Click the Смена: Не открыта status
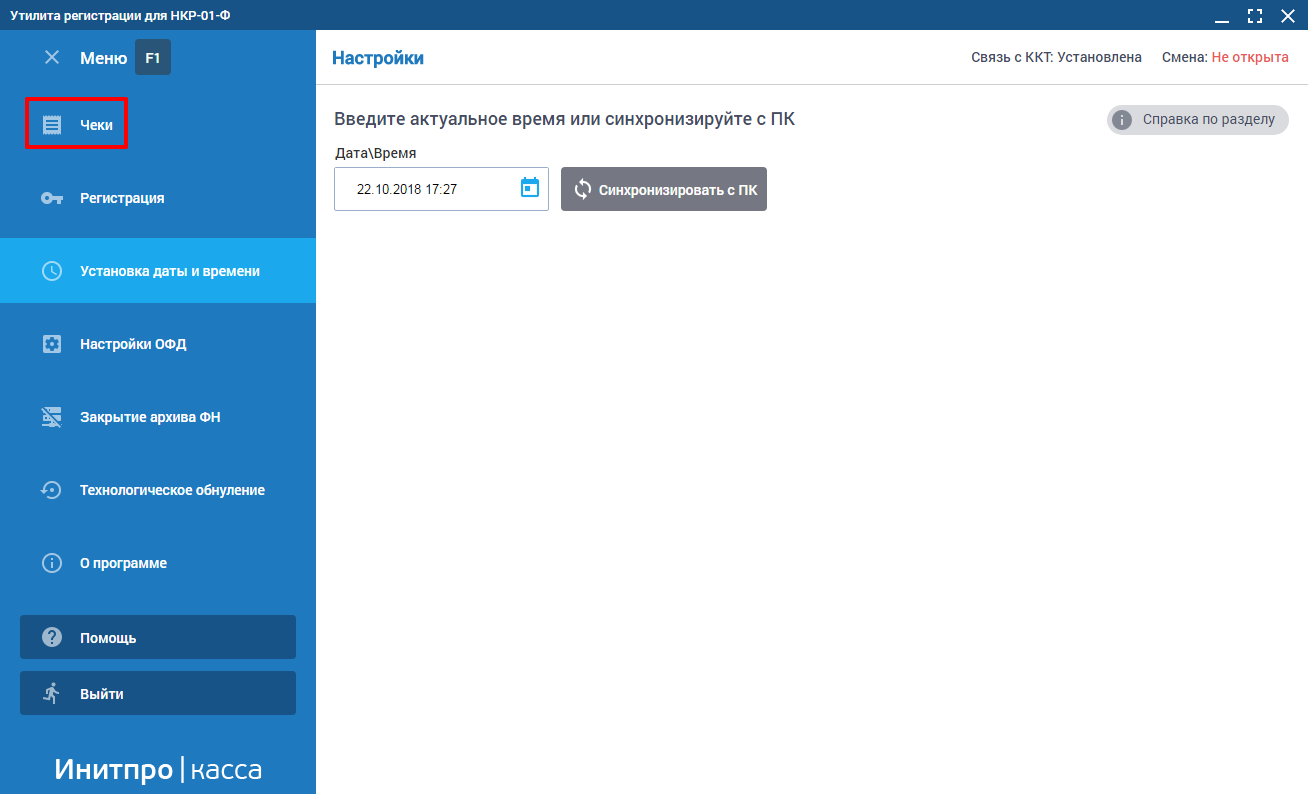The height and width of the screenshot is (794, 1308). [1225, 57]
